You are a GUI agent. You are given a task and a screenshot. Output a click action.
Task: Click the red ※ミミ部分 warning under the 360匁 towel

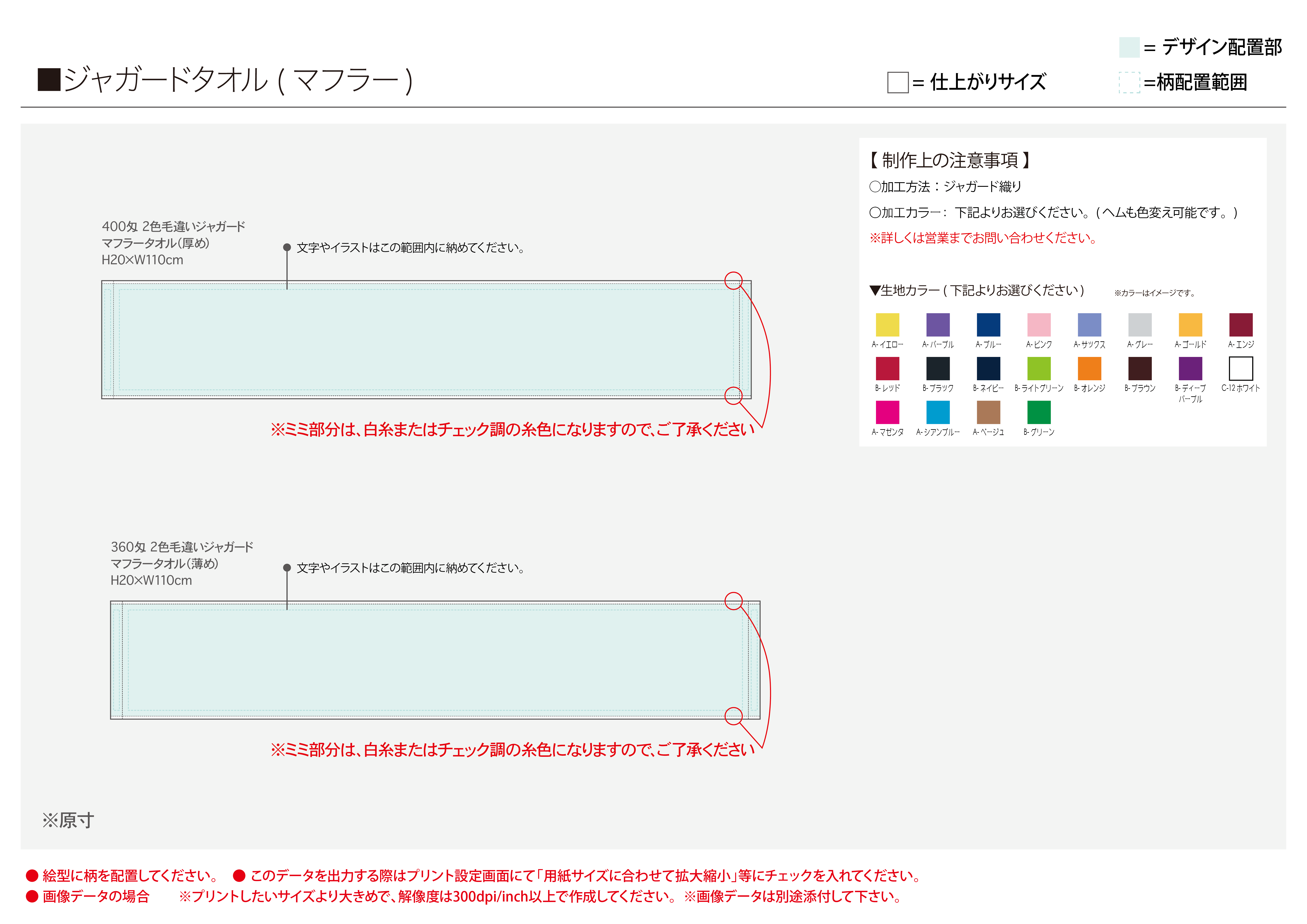(512, 750)
